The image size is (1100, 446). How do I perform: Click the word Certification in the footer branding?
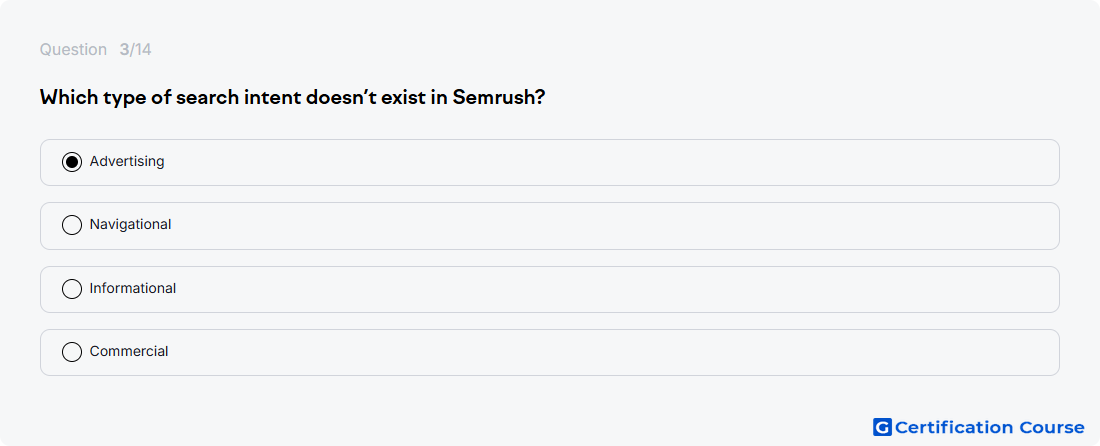click(x=954, y=427)
